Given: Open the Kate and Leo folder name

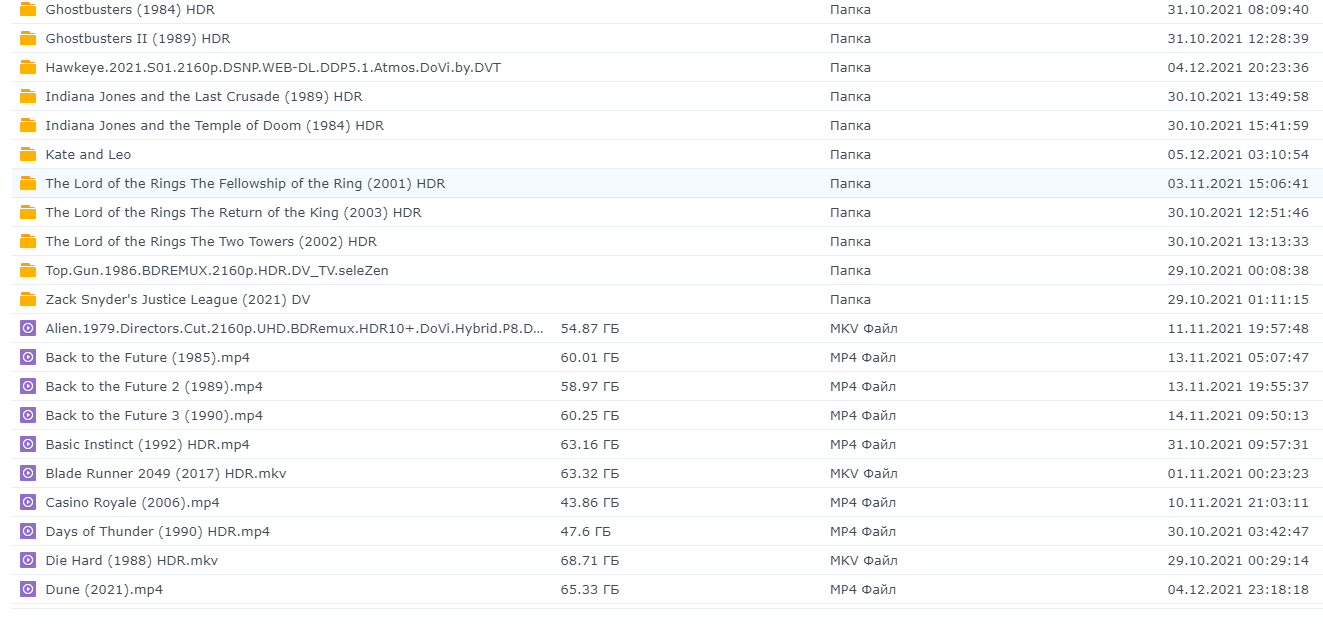Looking at the screenshot, I should (x=88, y=155).
